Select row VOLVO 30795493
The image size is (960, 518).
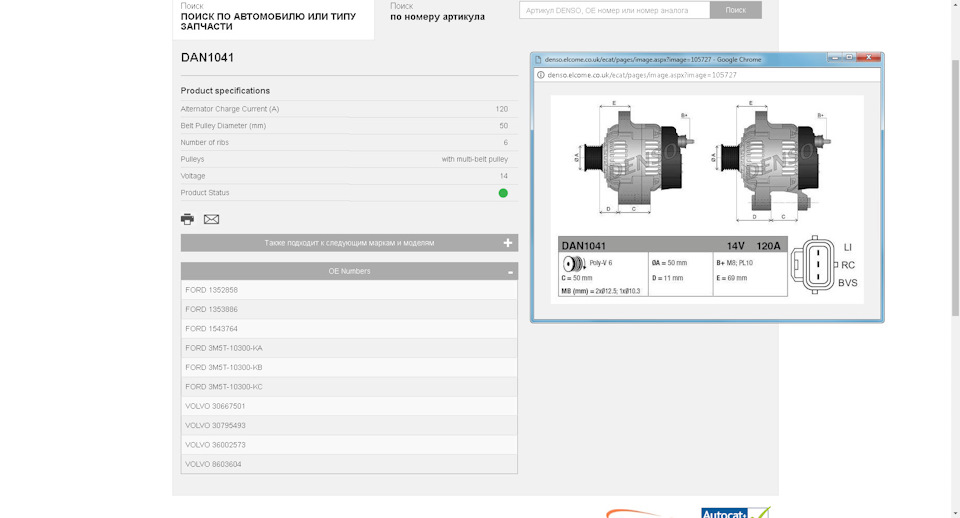pyautogui.click(x=349, y=426)
